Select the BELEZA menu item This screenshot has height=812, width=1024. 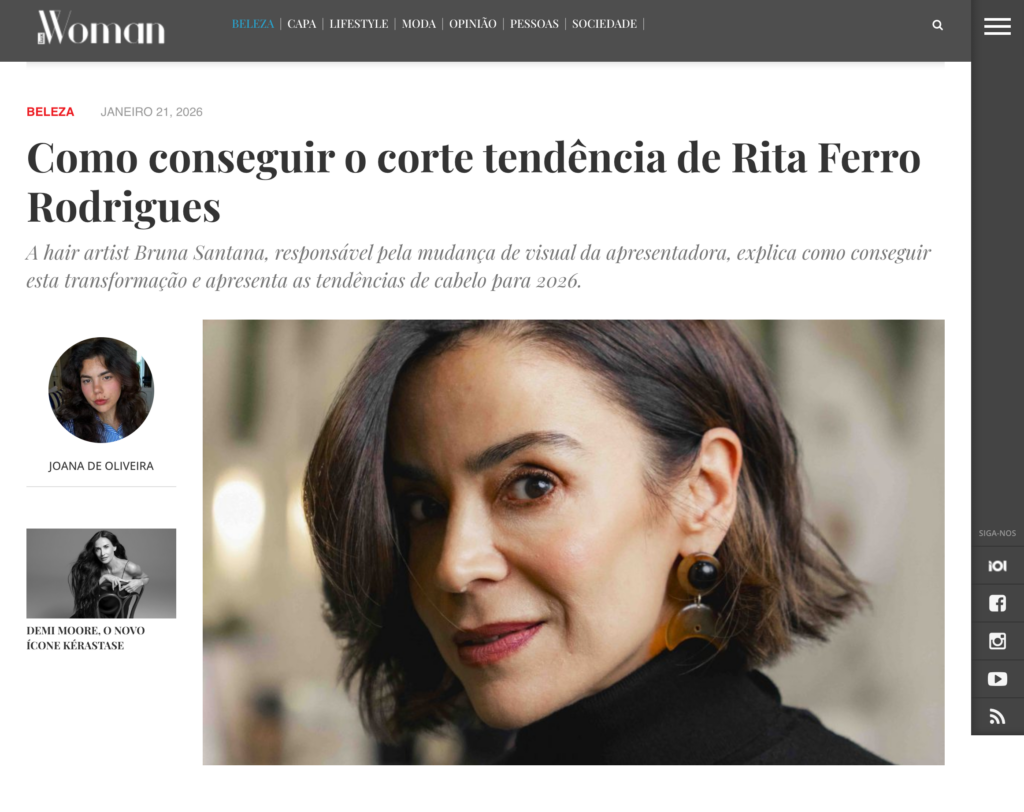tap(253, 24)
